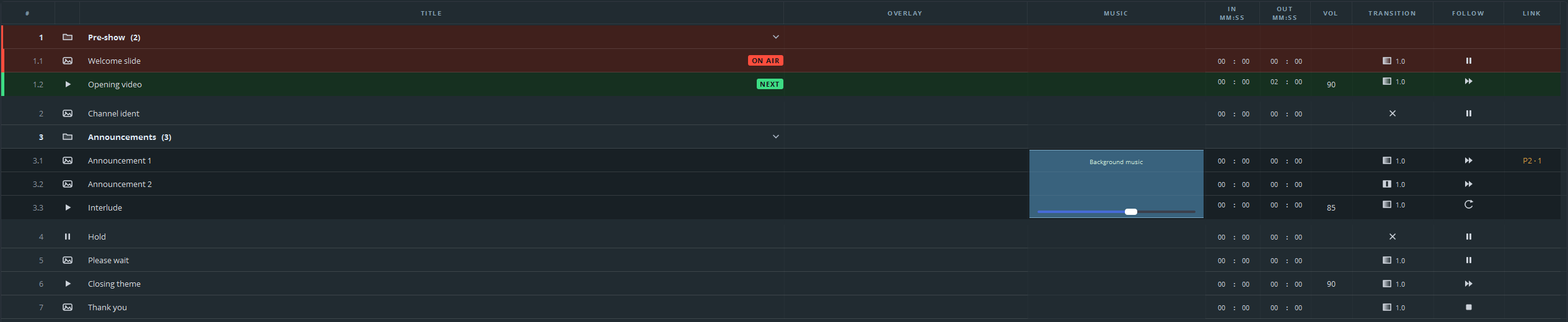Click the LINK column header

1531,13
